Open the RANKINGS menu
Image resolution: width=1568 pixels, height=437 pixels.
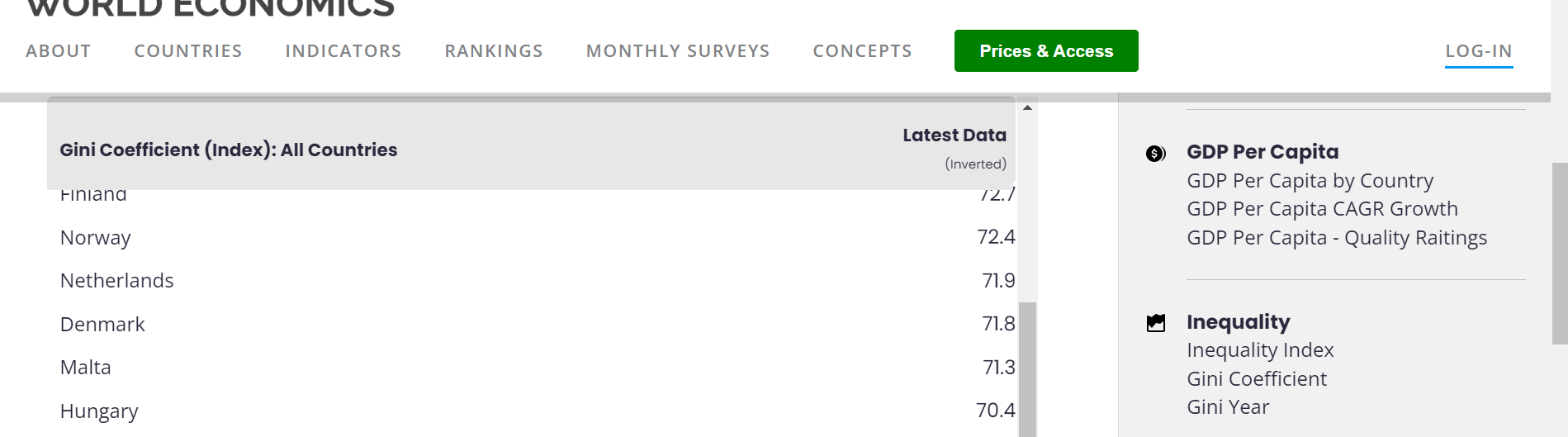point(494,51)
